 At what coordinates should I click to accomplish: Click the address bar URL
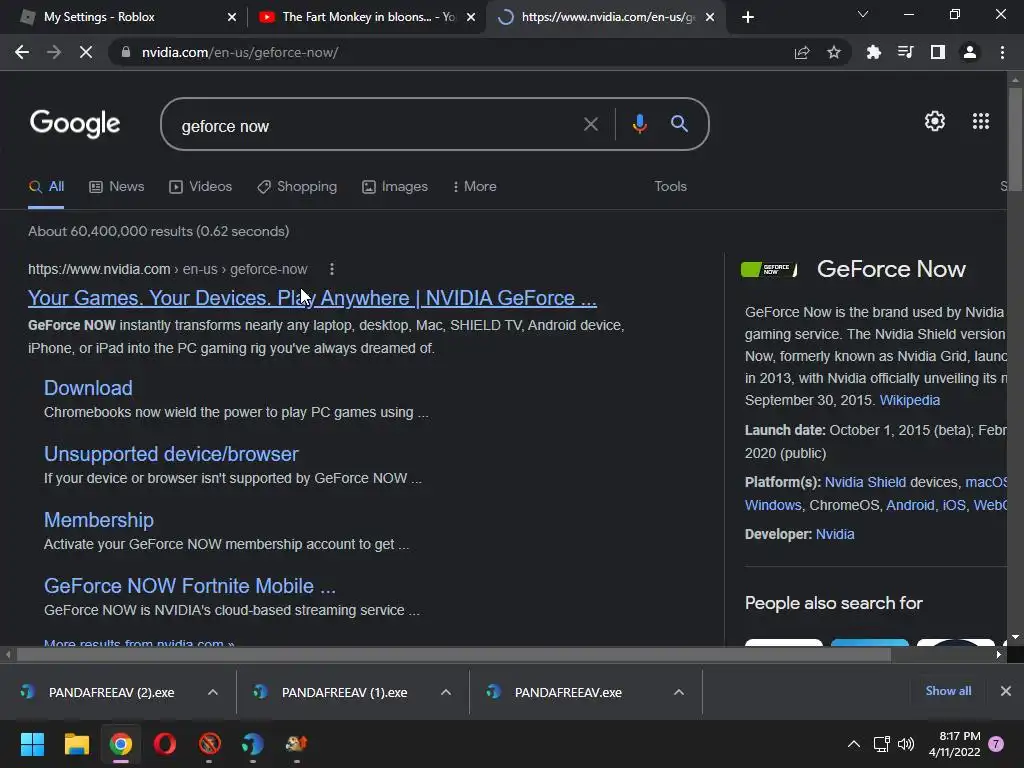[x=240, y=52]
